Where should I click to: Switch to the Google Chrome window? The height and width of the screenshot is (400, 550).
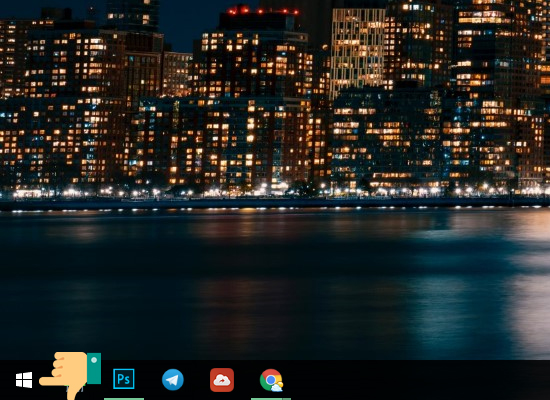(x=271, y=380)
